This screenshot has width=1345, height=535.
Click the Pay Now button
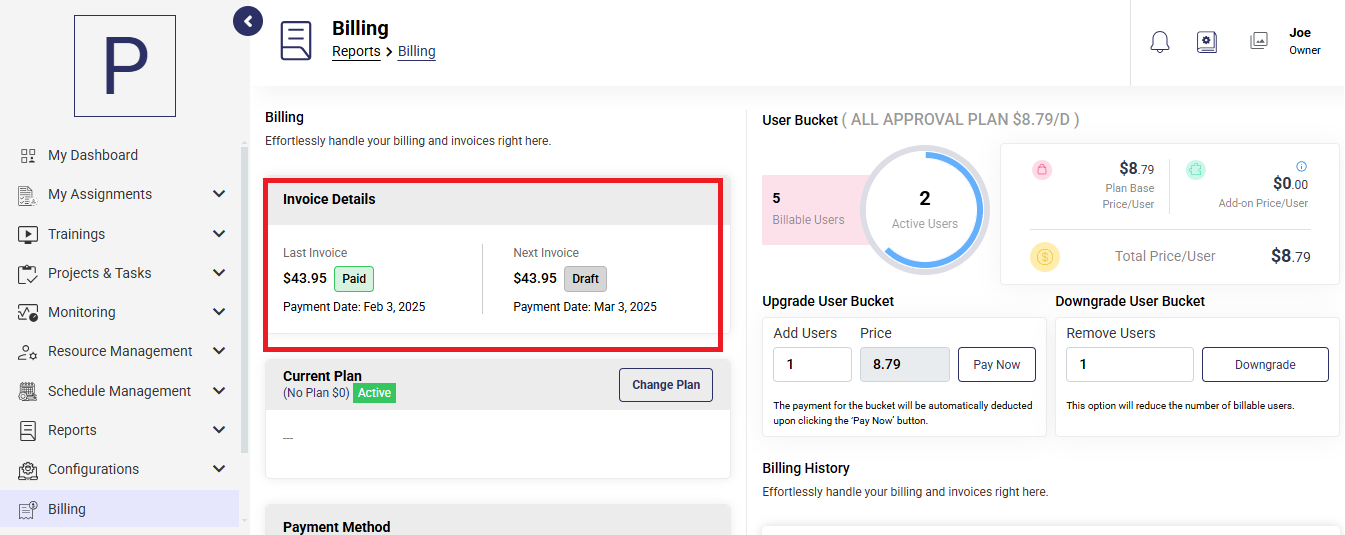[997, 365]
